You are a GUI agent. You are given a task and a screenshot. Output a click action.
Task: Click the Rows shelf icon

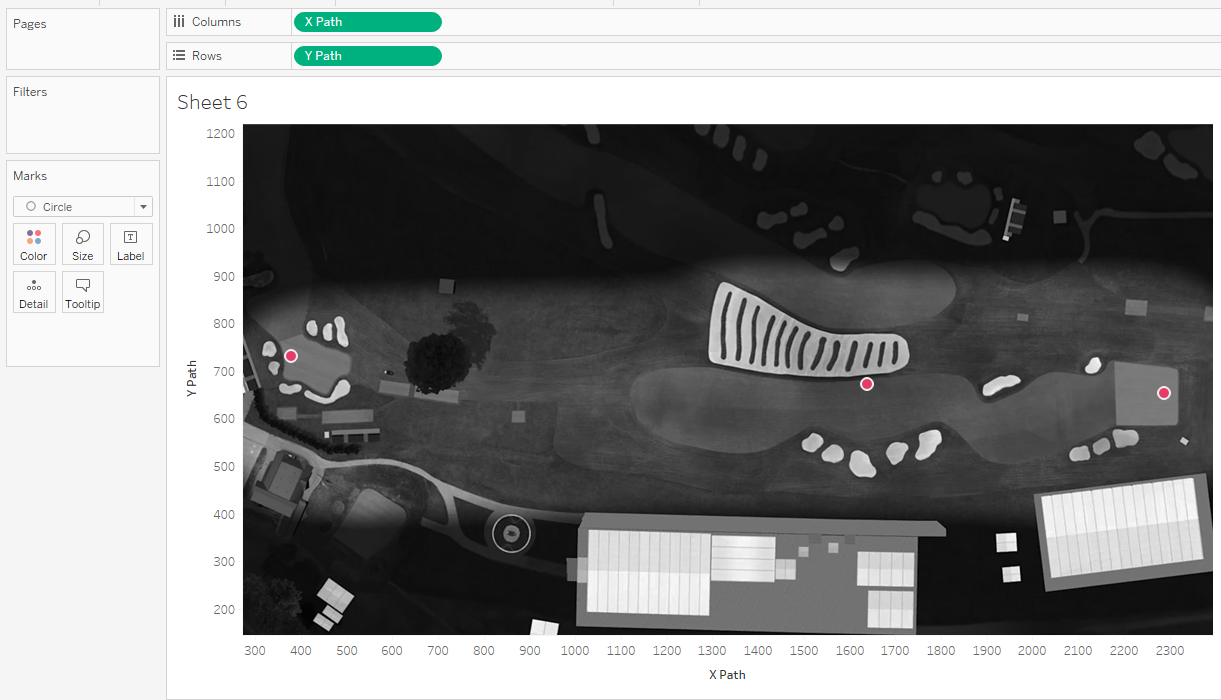coord(179,56)
